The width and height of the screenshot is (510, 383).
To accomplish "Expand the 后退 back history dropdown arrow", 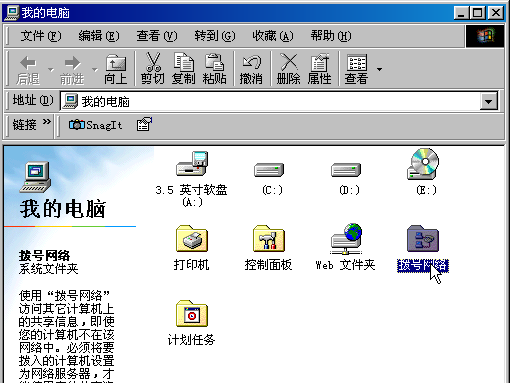I will 51,70.
